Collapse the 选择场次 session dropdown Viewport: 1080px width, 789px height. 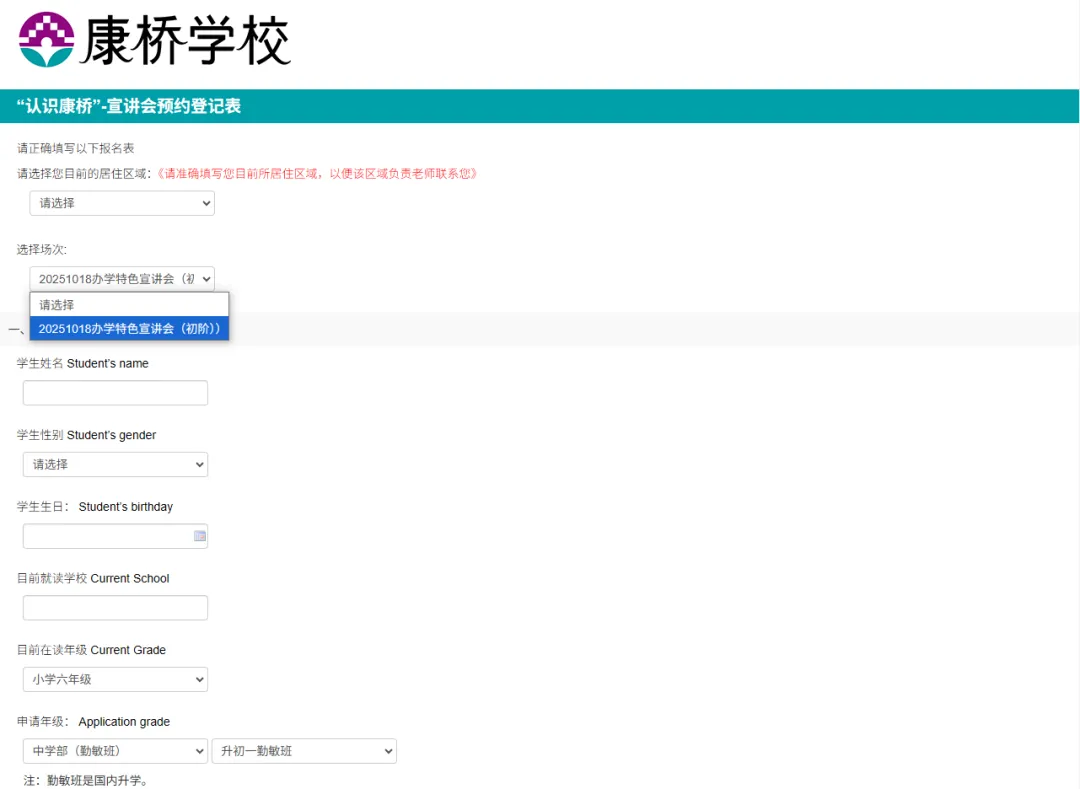pyautogui.click(x=122, y=279)
